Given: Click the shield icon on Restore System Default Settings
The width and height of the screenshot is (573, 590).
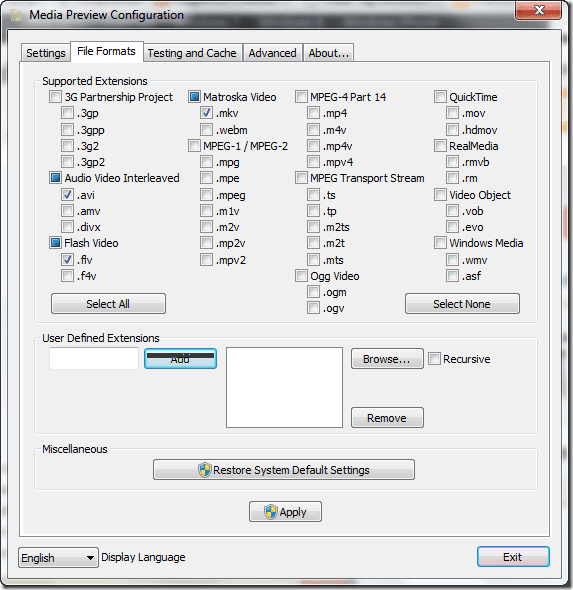Looking at the screenshot, I should click(205, 470).
